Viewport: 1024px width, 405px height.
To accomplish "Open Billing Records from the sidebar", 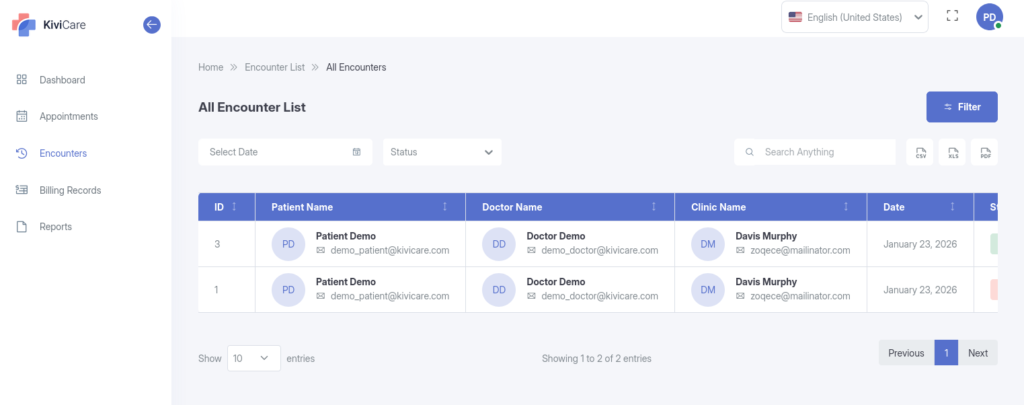I will coord(70,190).
